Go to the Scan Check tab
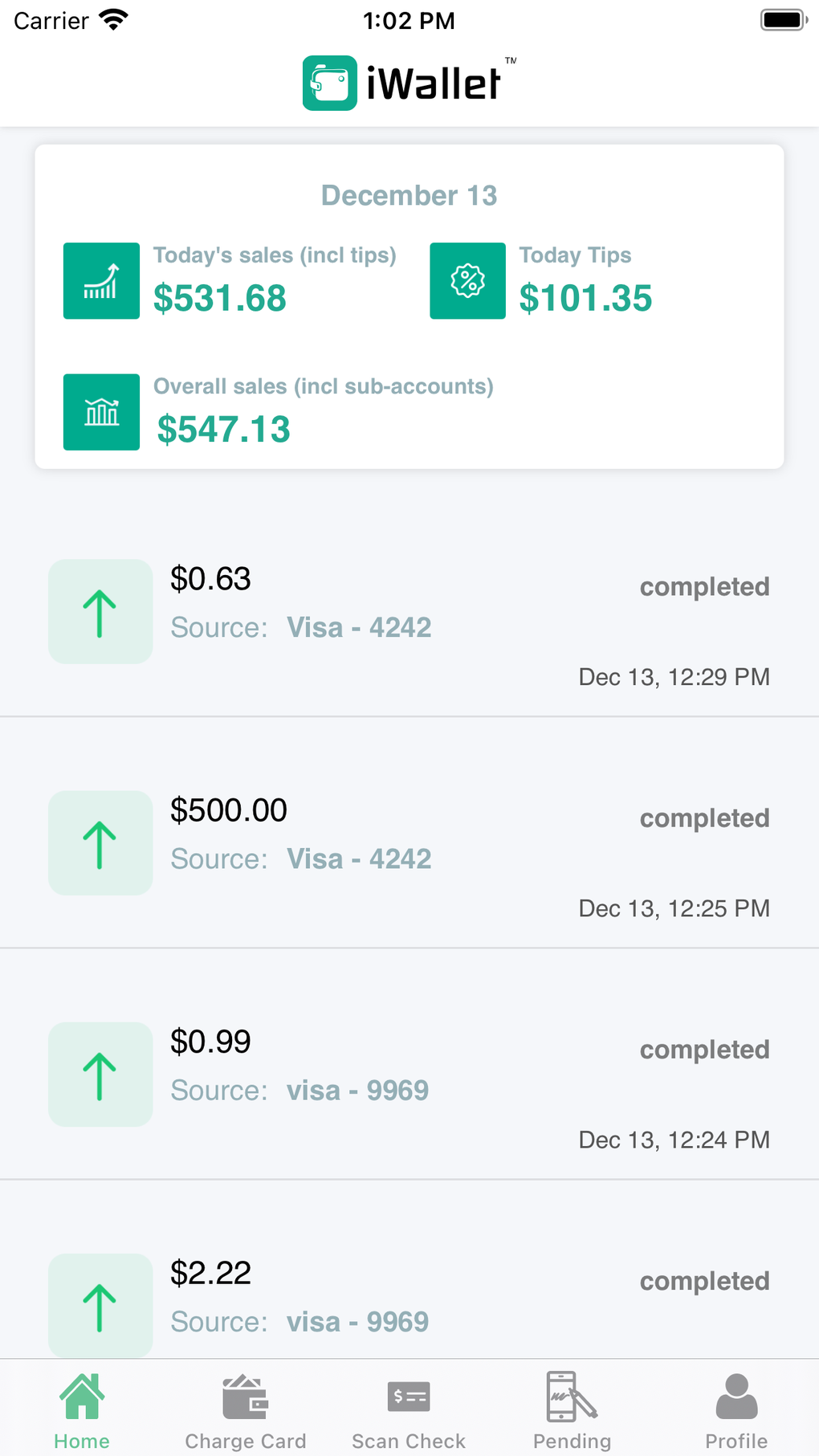 tap(409, 1410)
